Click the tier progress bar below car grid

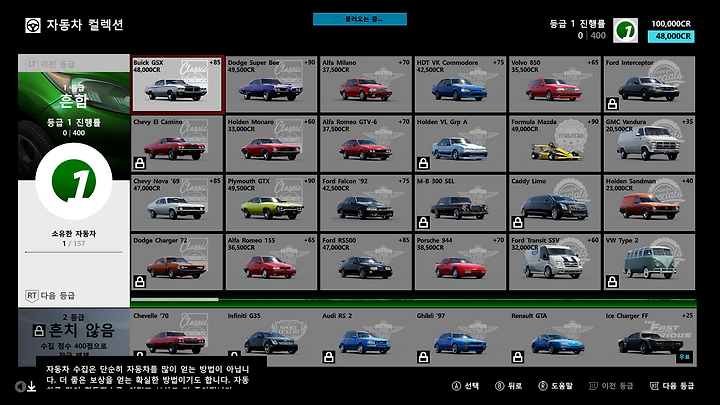413,301
